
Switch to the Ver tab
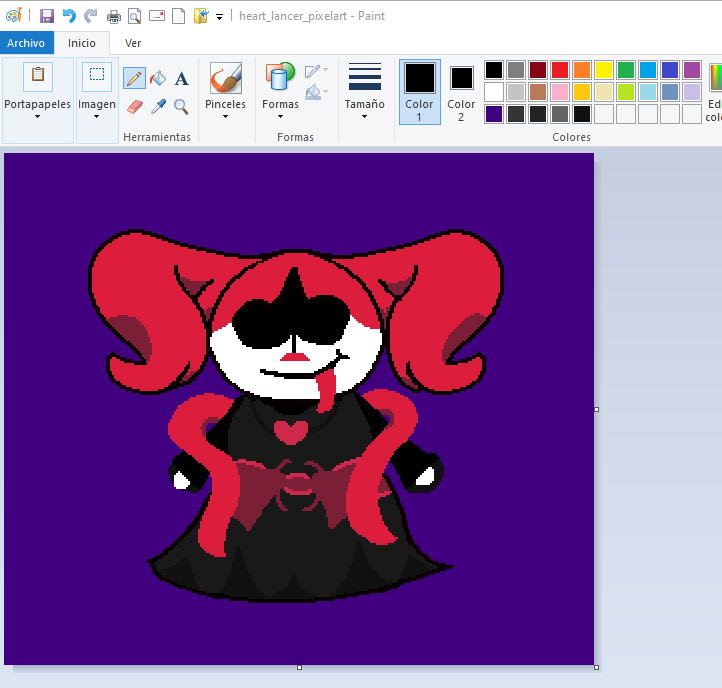point(133,43)
